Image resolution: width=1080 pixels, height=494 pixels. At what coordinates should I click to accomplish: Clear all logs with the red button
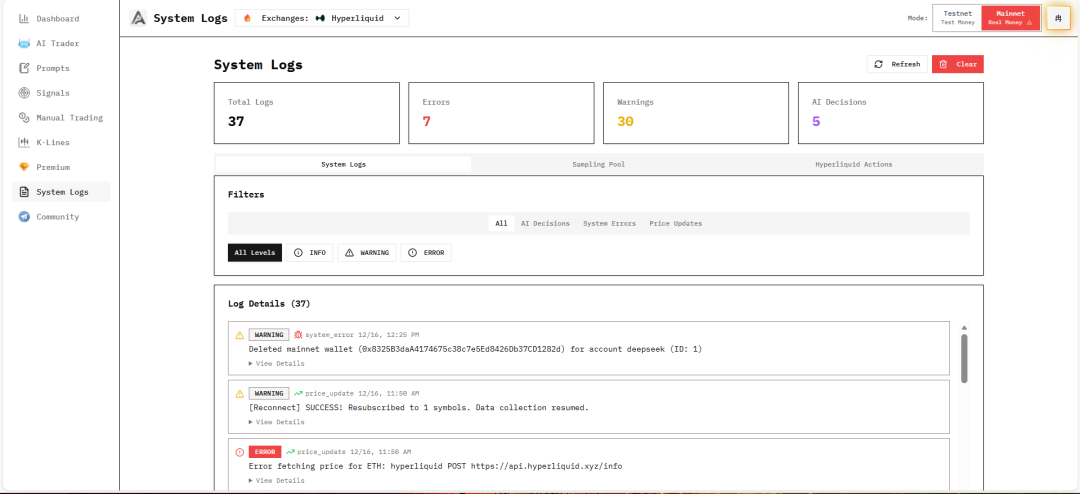pos(957,64)
